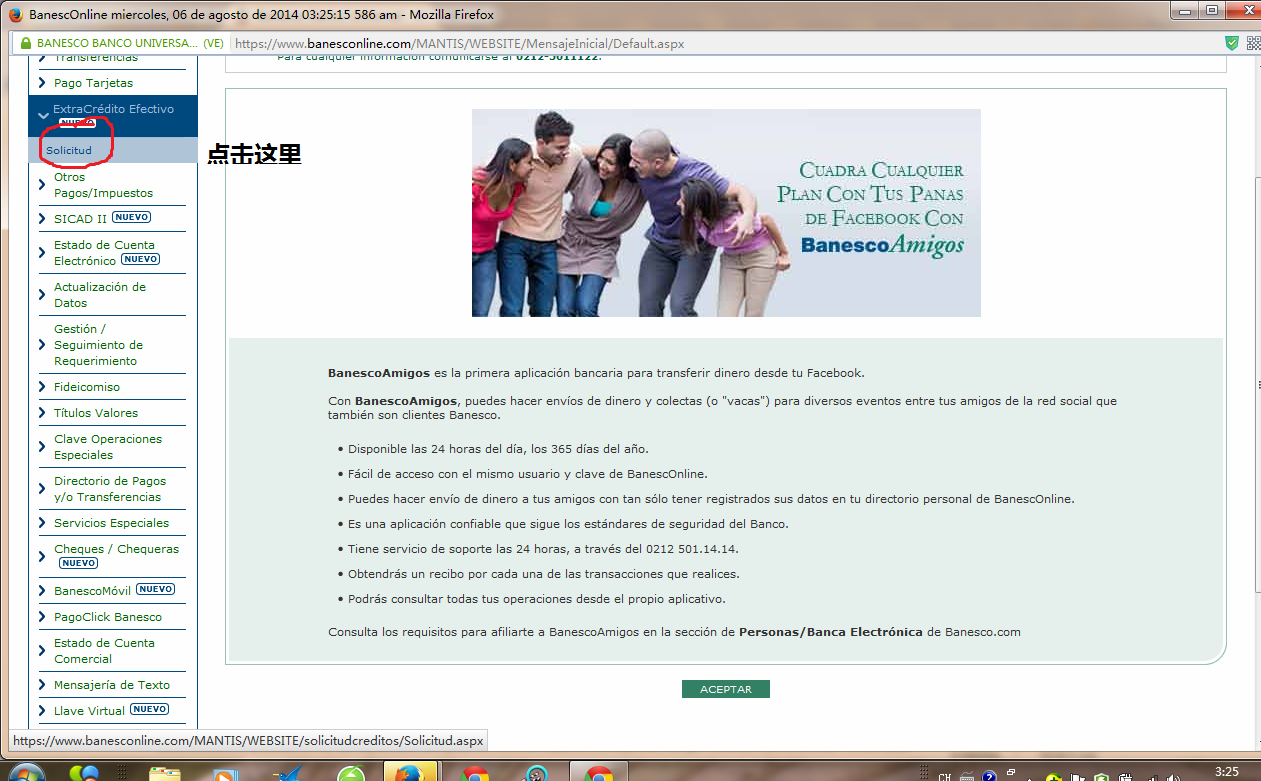Open Estado de Cuenta Comercial
Viewport: 1261px width, 781px height.
104,651
